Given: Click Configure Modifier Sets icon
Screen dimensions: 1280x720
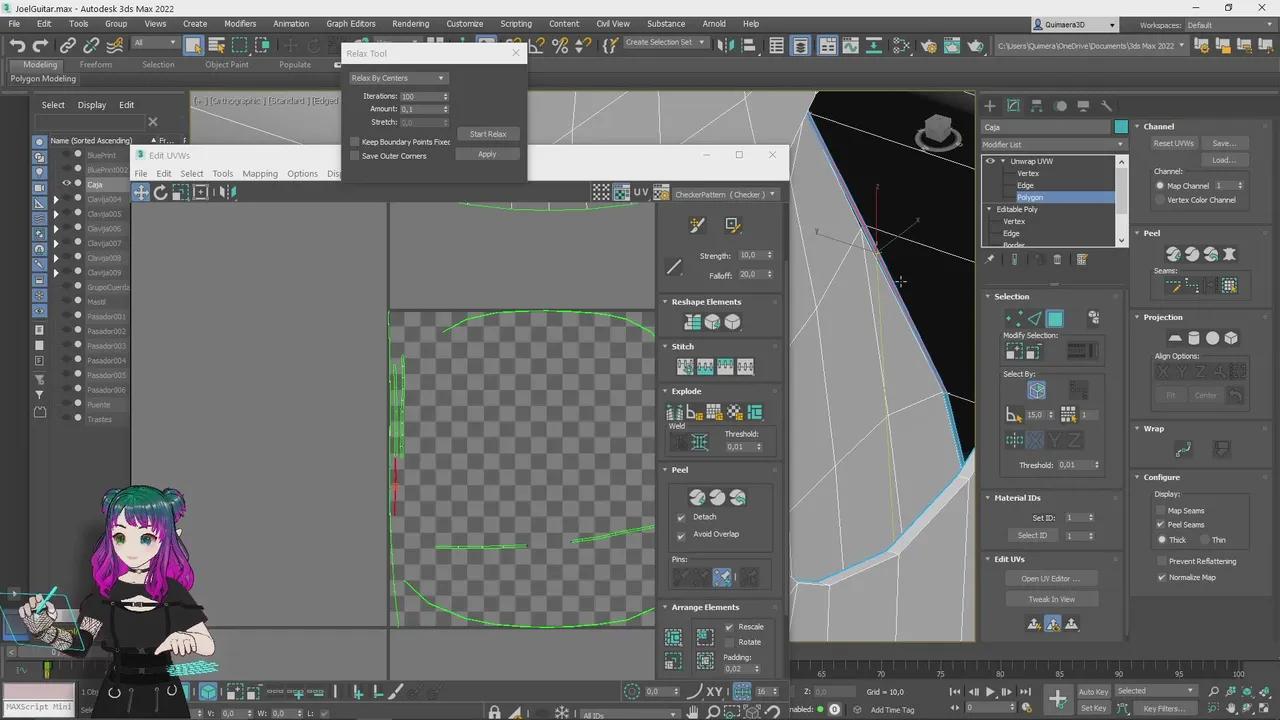Looking at the screenshot, I should 1081,260.
